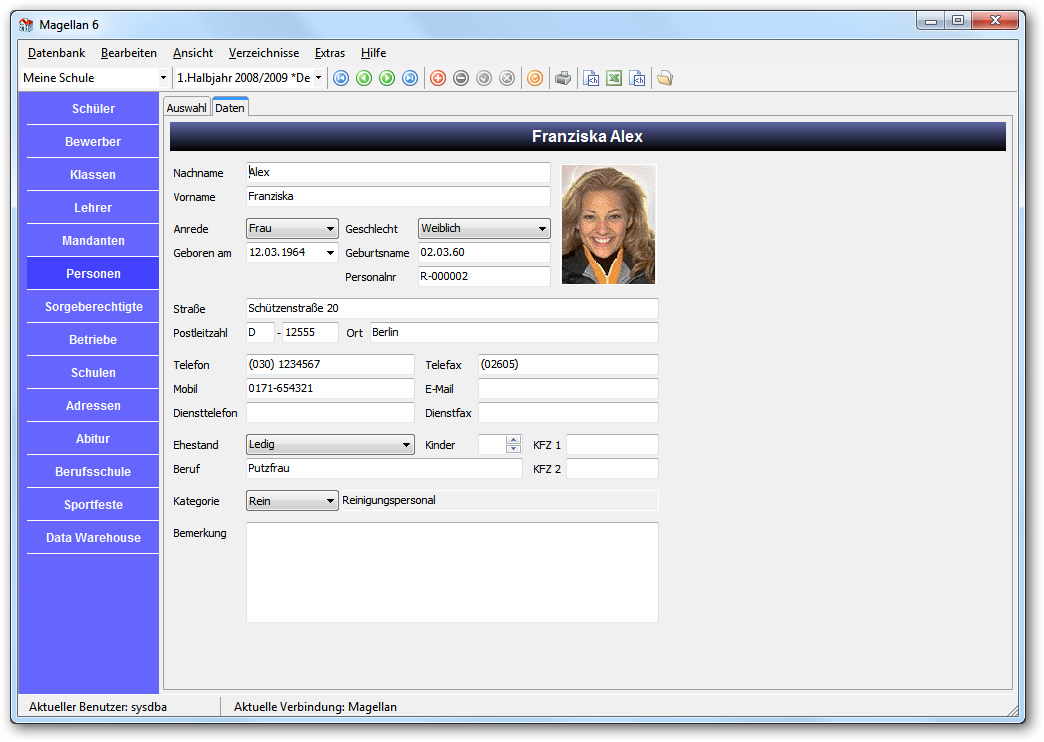Expand the Kategorie dropdown showing Rein

coord(330,501)
